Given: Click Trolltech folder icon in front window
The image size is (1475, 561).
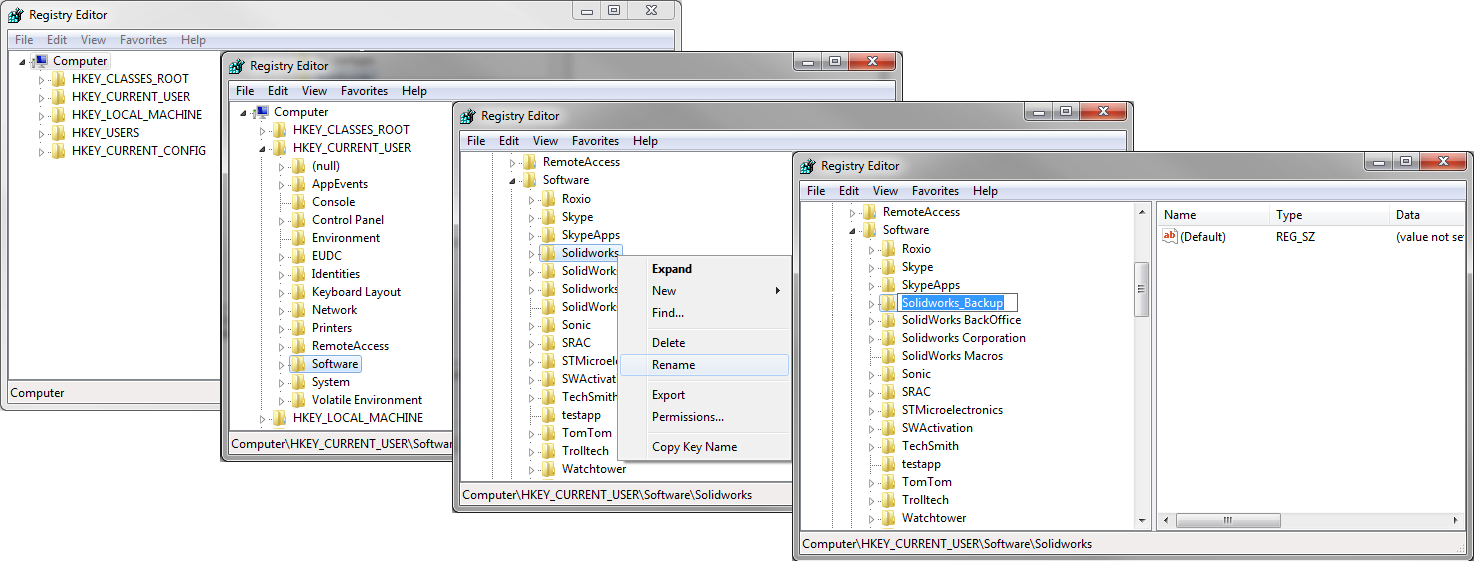Looking at the screenshot, I should point(888,500).
